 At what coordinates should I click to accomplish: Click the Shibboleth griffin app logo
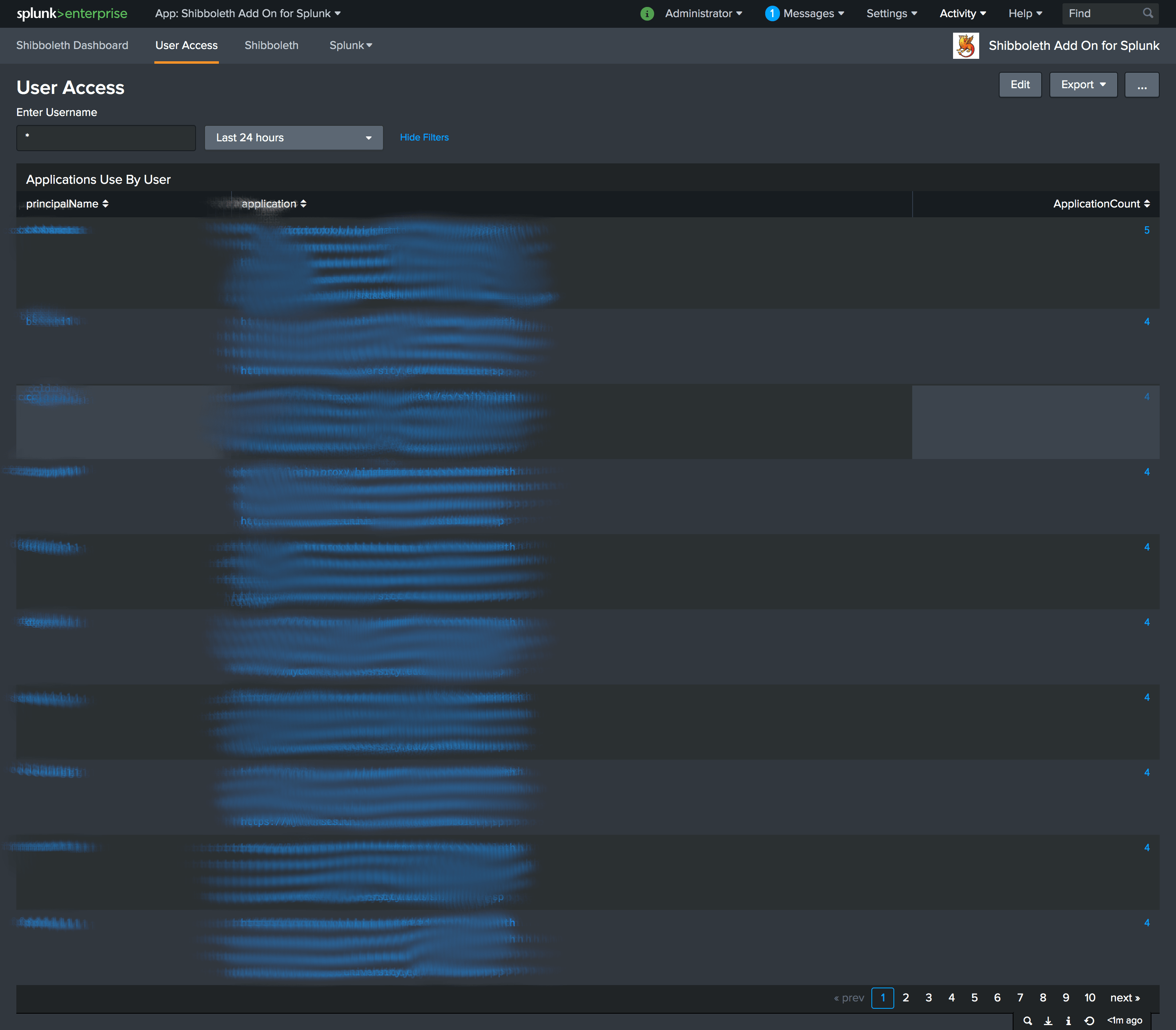coord(966,45)
